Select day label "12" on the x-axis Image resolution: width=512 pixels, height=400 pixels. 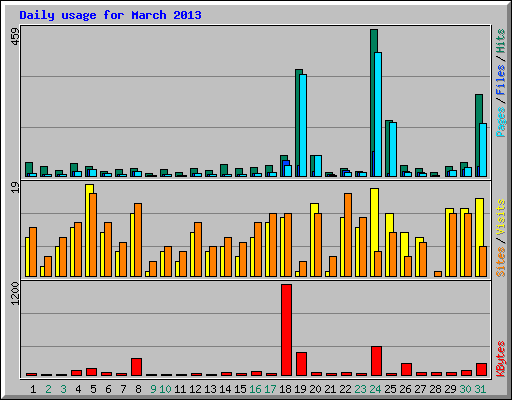195,389
